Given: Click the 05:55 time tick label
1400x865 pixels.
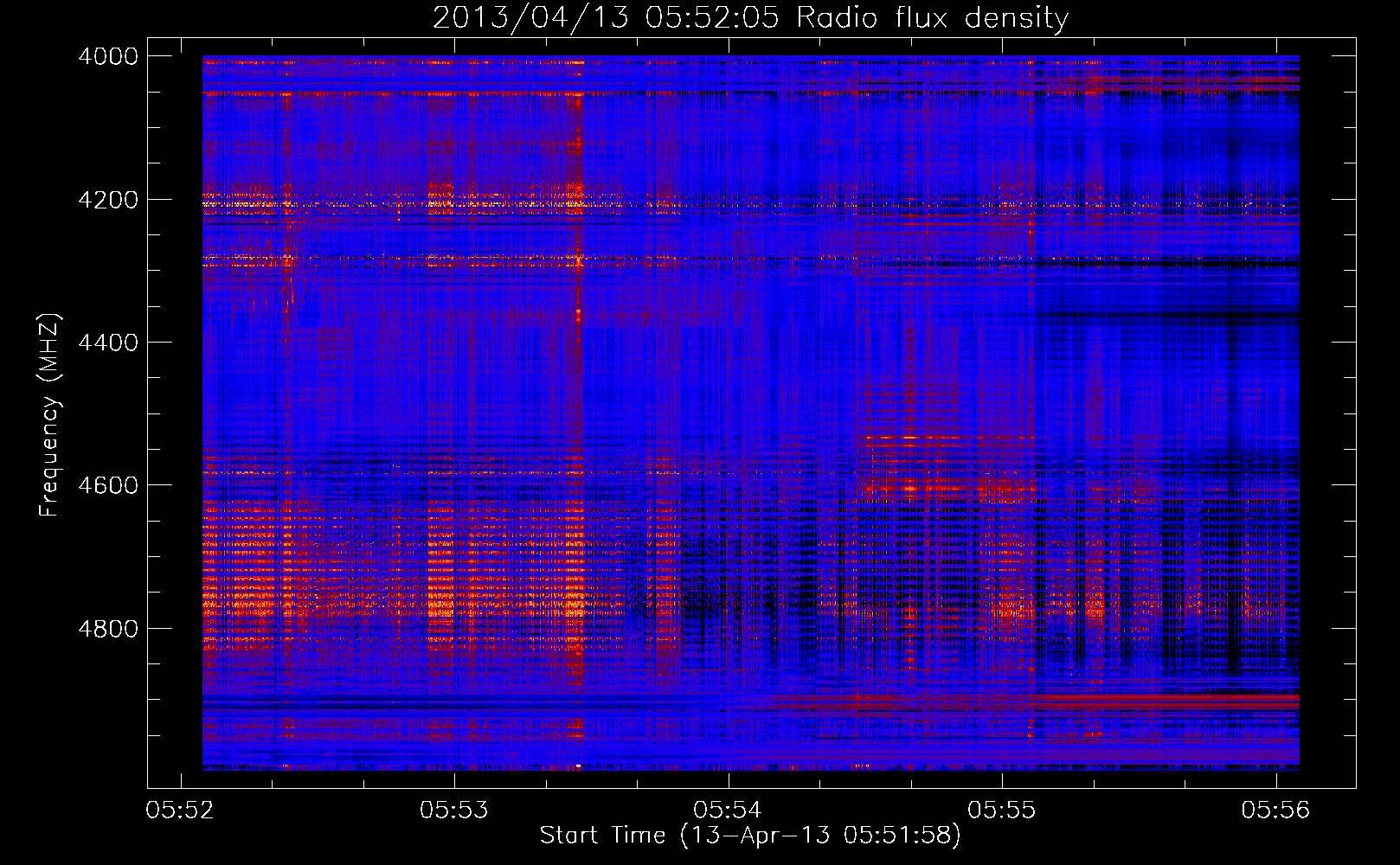Looking at the screenshot, I should point(1002,811).
